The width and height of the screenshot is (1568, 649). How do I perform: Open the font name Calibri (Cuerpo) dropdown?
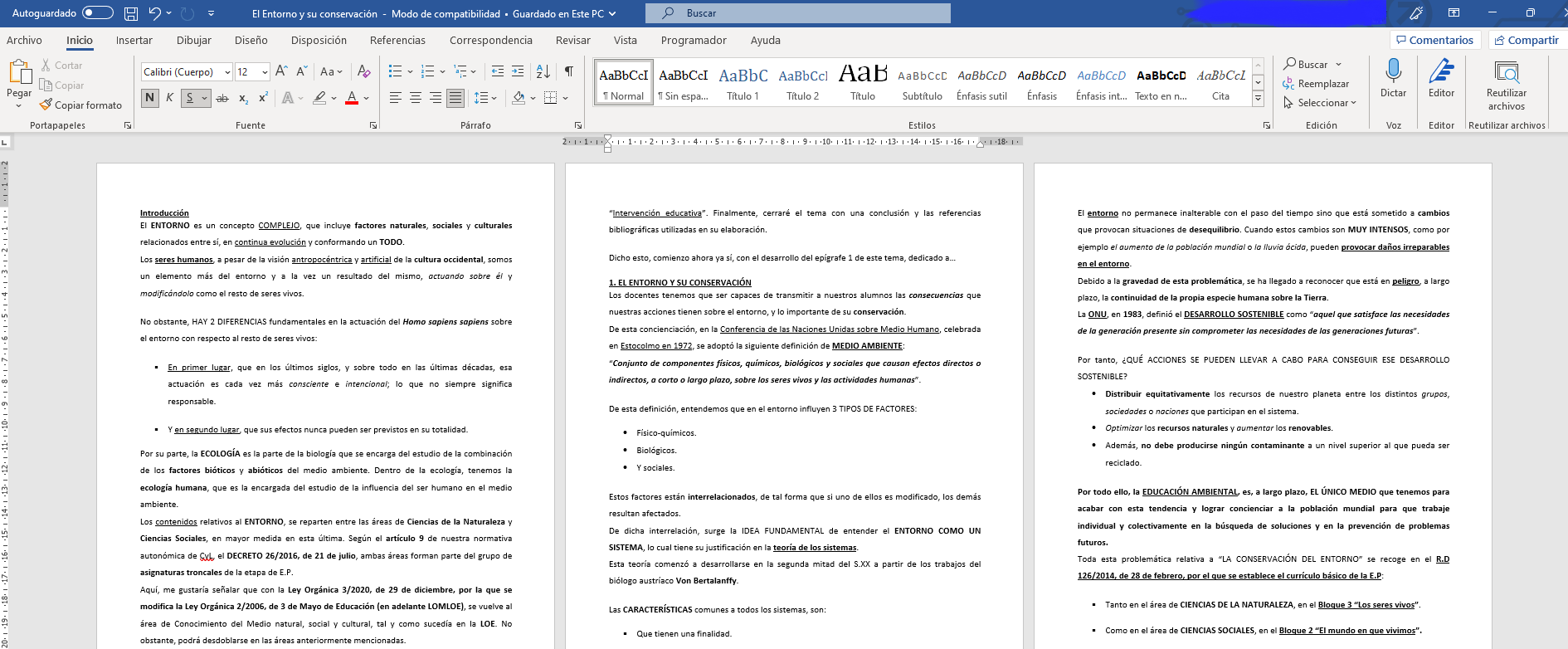[x=228, y=72]
